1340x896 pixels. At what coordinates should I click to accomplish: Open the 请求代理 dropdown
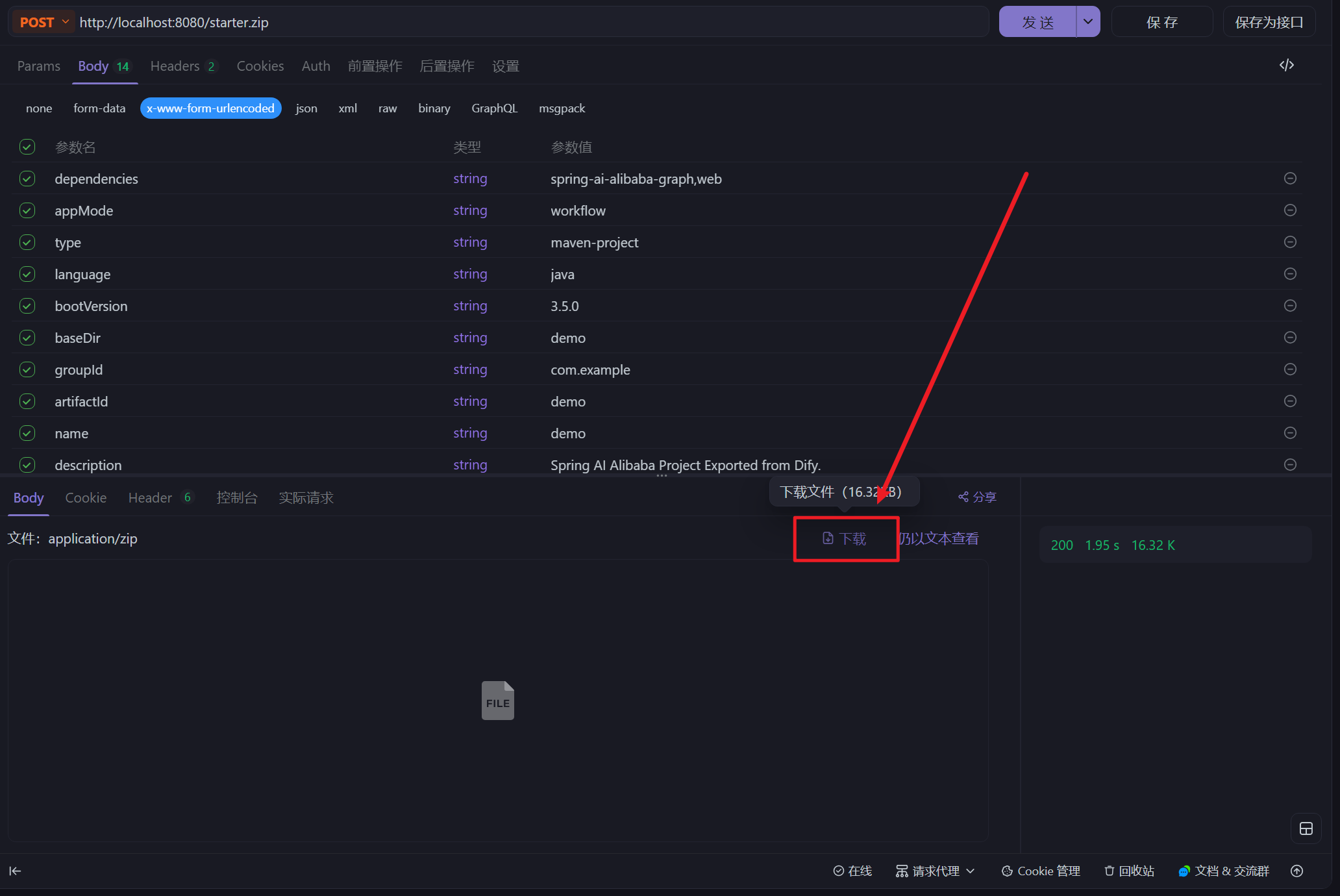point(935,871)
